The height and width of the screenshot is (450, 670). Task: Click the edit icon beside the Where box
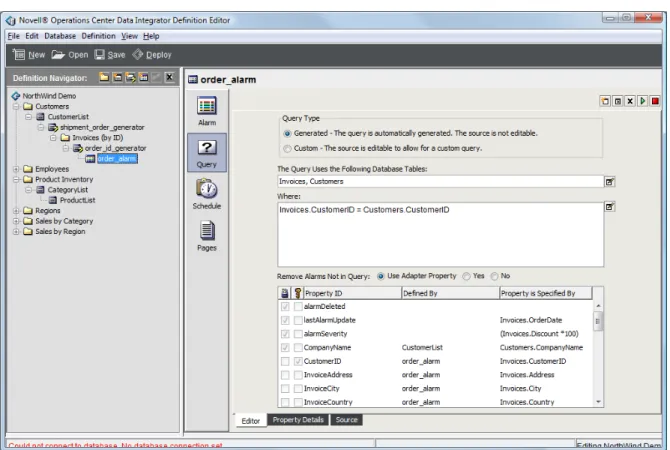point(610,207)
